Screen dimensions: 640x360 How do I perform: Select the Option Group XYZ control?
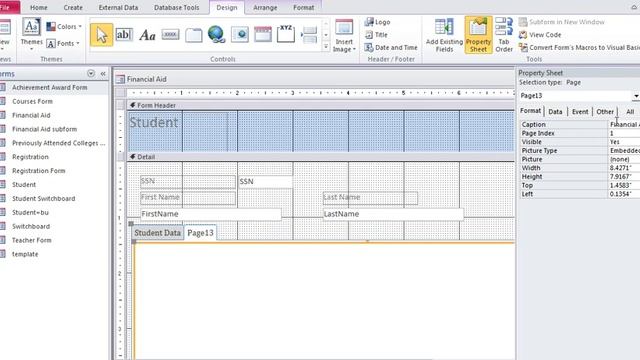[286, 34]
